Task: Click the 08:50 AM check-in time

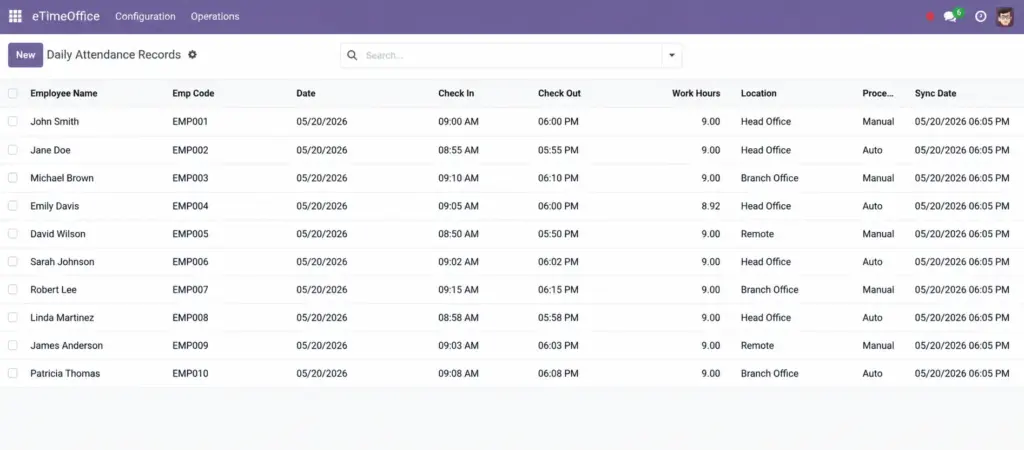Action: [458, 234]
